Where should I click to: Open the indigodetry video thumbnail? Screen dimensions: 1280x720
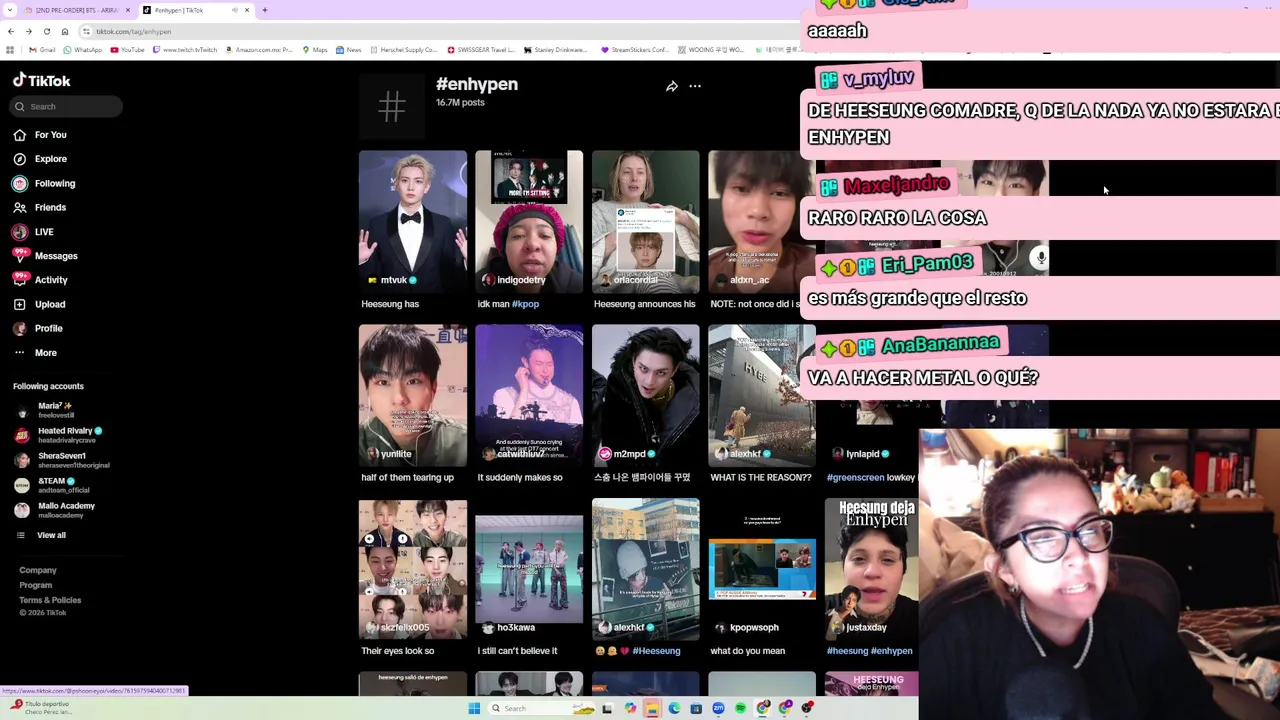coord(529,221)
